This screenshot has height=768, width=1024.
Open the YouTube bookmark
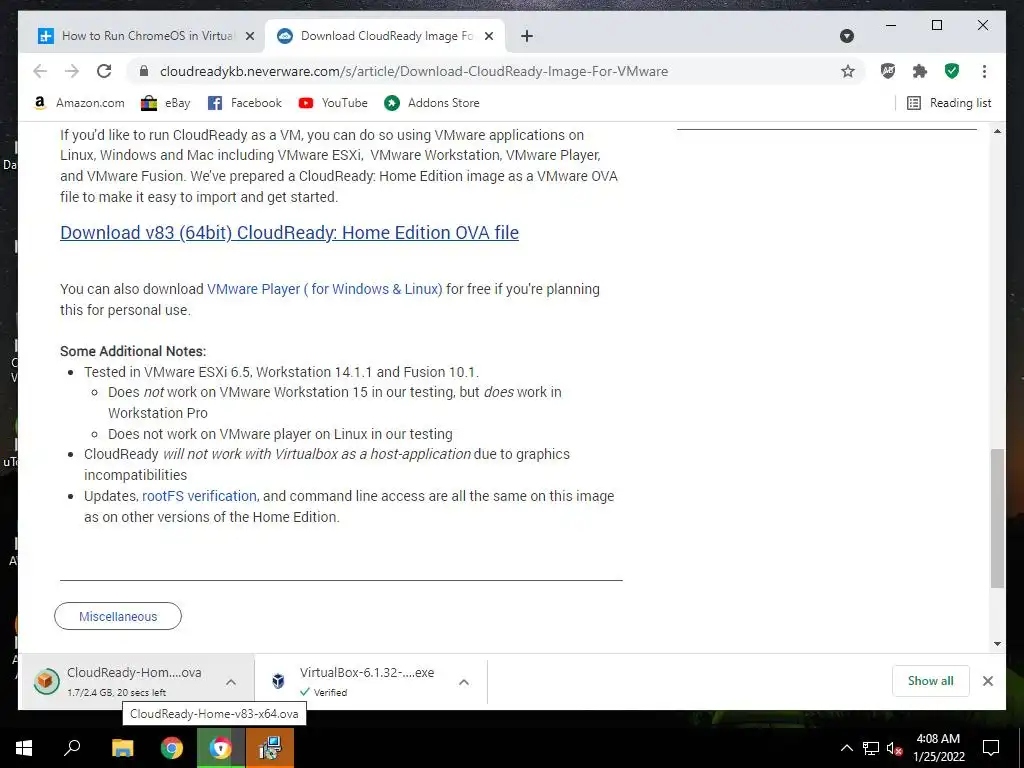pyautogui.click(x=333, y=103)
